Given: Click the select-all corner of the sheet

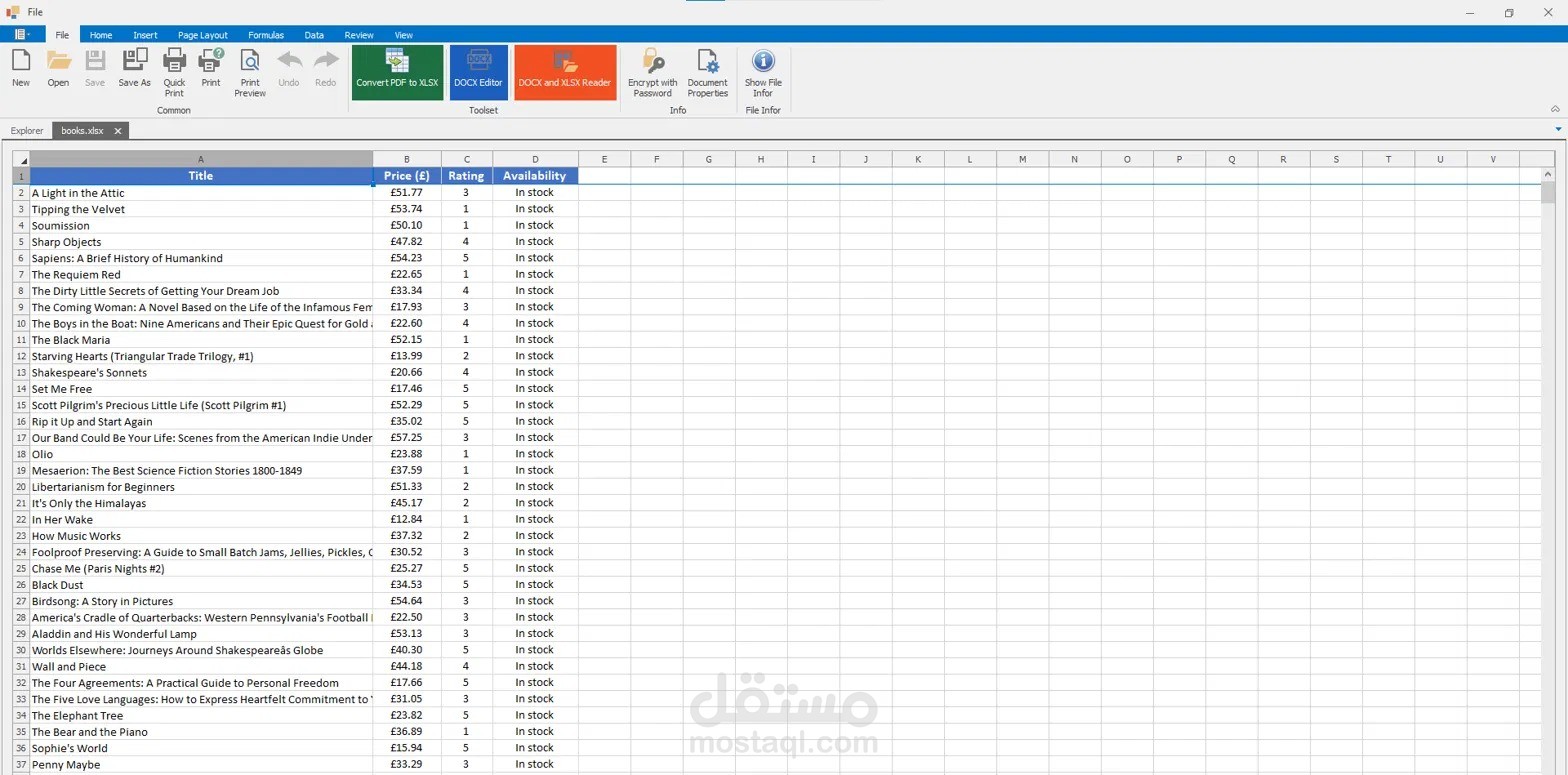Looking at the screenshot, I should pyautogui.click(x=21, y=159).
